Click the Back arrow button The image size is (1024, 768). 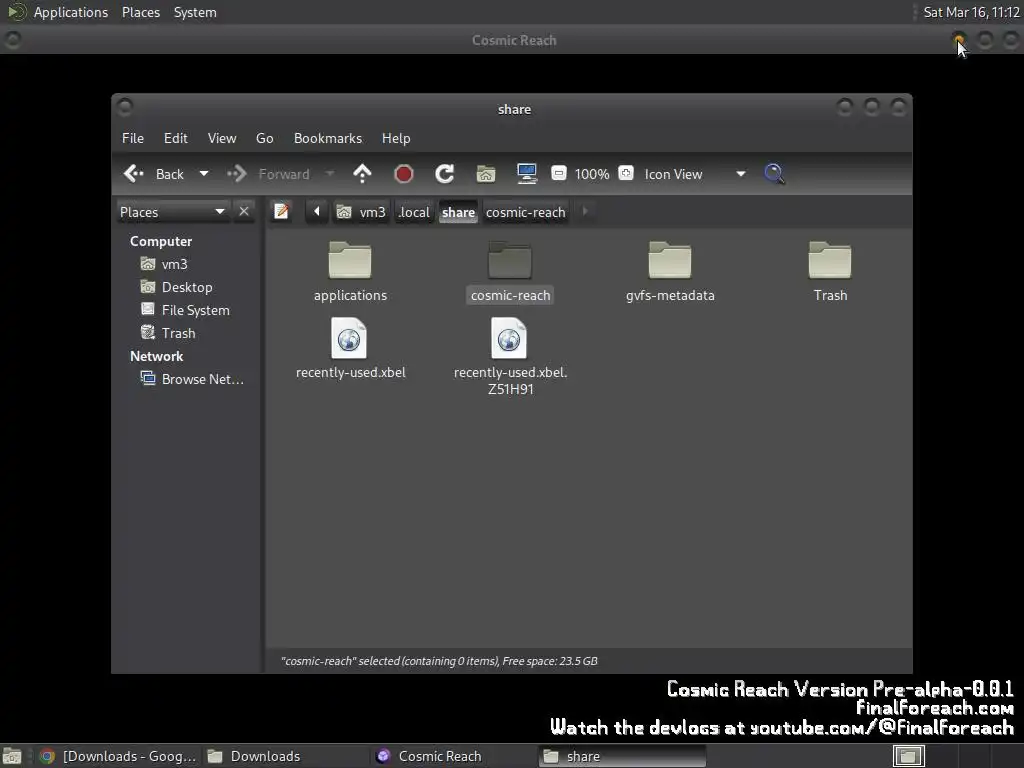pos(153,174)
